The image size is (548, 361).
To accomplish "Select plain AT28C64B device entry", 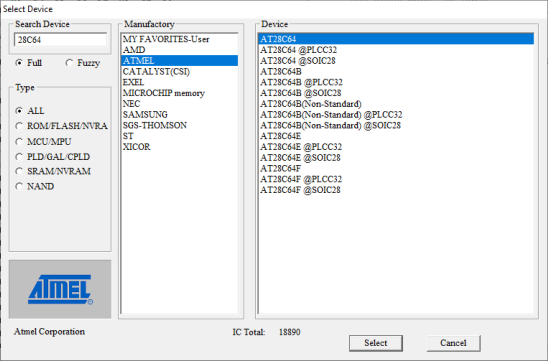I will [396, 72].
